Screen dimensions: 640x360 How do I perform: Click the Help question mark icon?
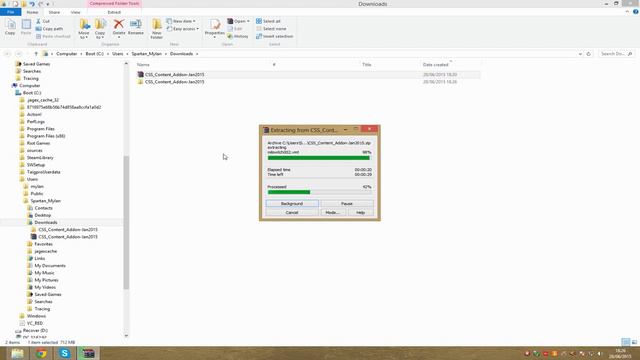[x=636, y=12]
